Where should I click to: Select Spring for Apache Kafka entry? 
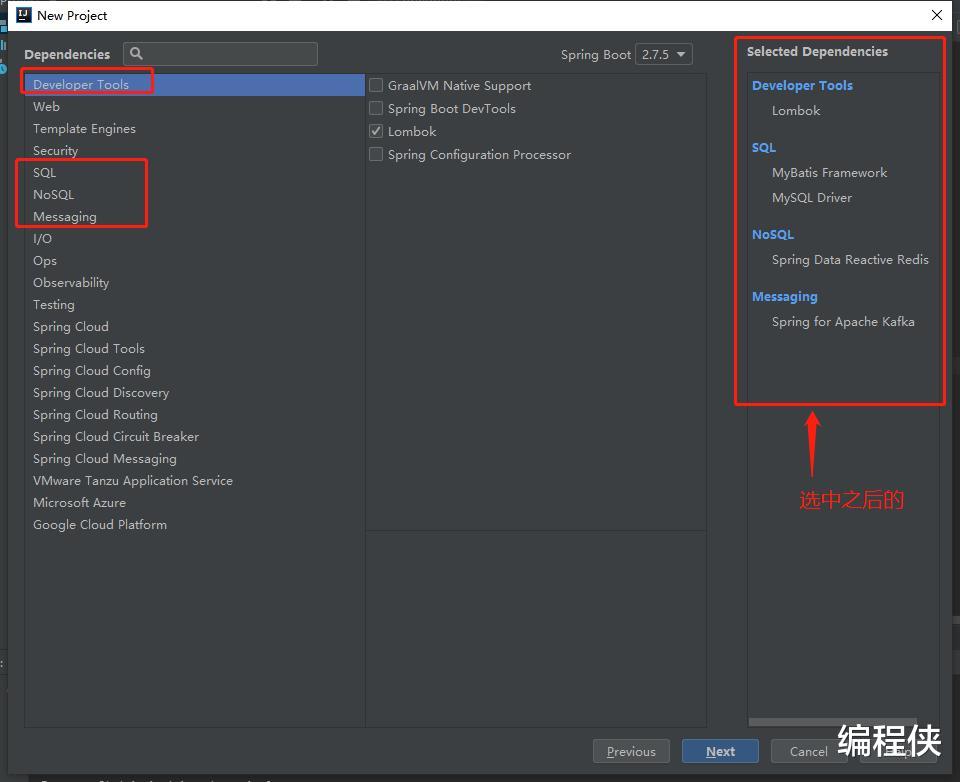click(843, 322)
